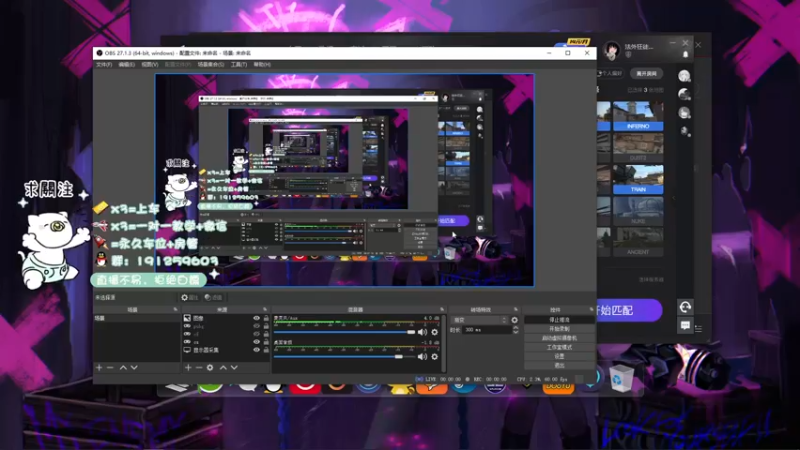Screen dimensions: 800x450
Task: Pop out the 控件 dock using its header icon
Action: (x=591, y=310)
